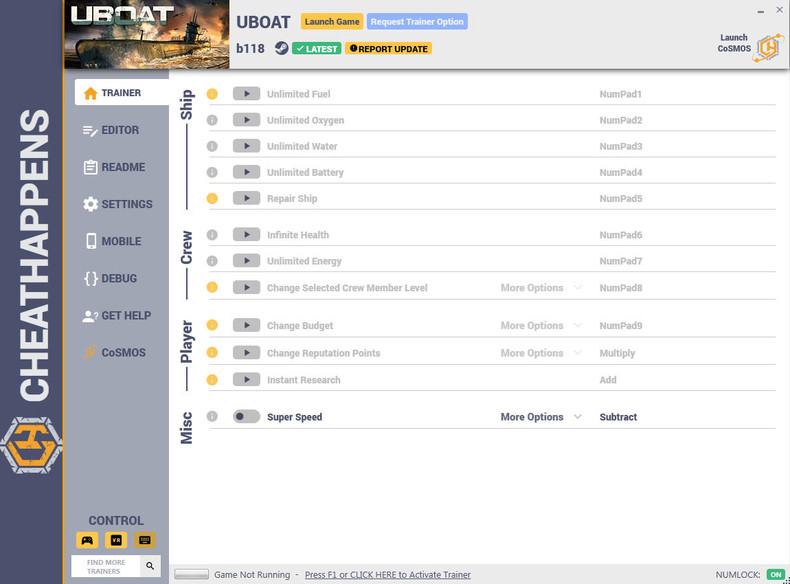Click the Add hotkey for Instant Research
The width and height of the screenshot is (790, 584).
608,380
